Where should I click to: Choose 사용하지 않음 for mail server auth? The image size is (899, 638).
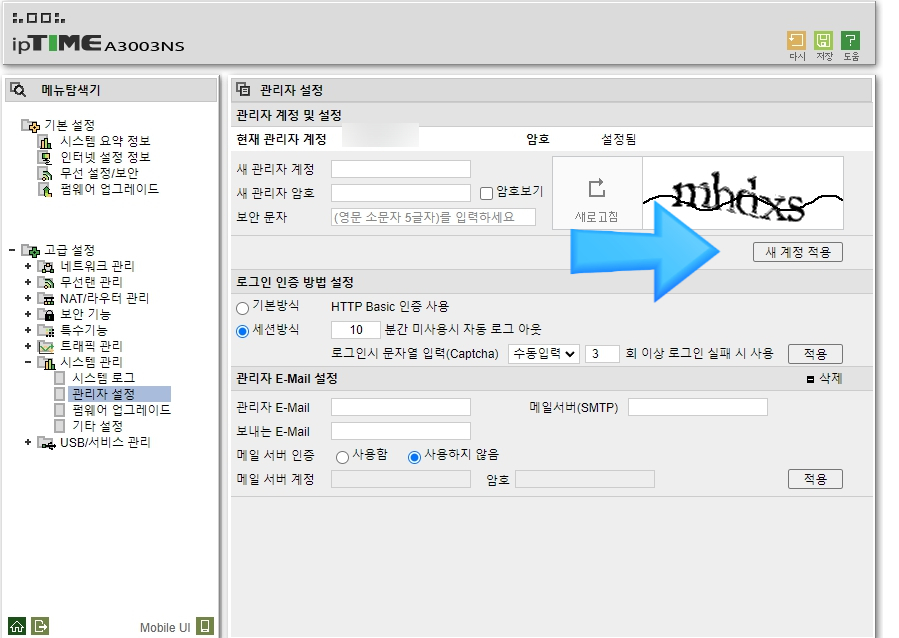click(x=414, y=457)
